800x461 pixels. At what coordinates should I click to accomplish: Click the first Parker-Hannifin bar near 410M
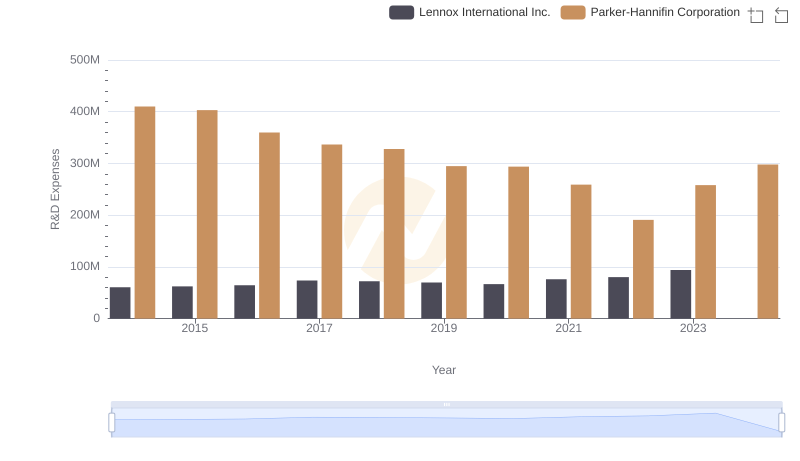tap(145, 213)
